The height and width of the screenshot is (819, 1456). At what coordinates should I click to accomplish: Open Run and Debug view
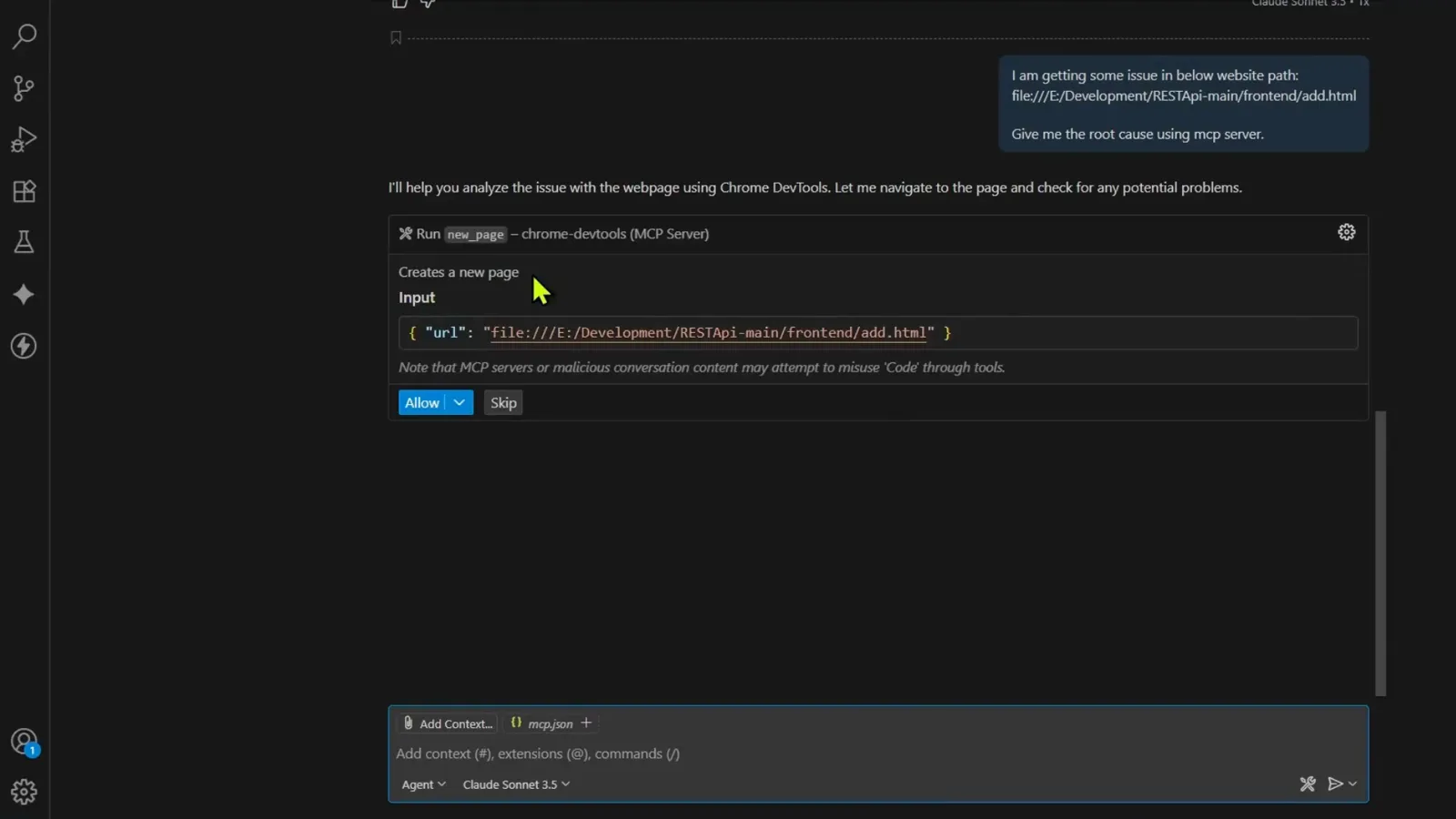24,139
